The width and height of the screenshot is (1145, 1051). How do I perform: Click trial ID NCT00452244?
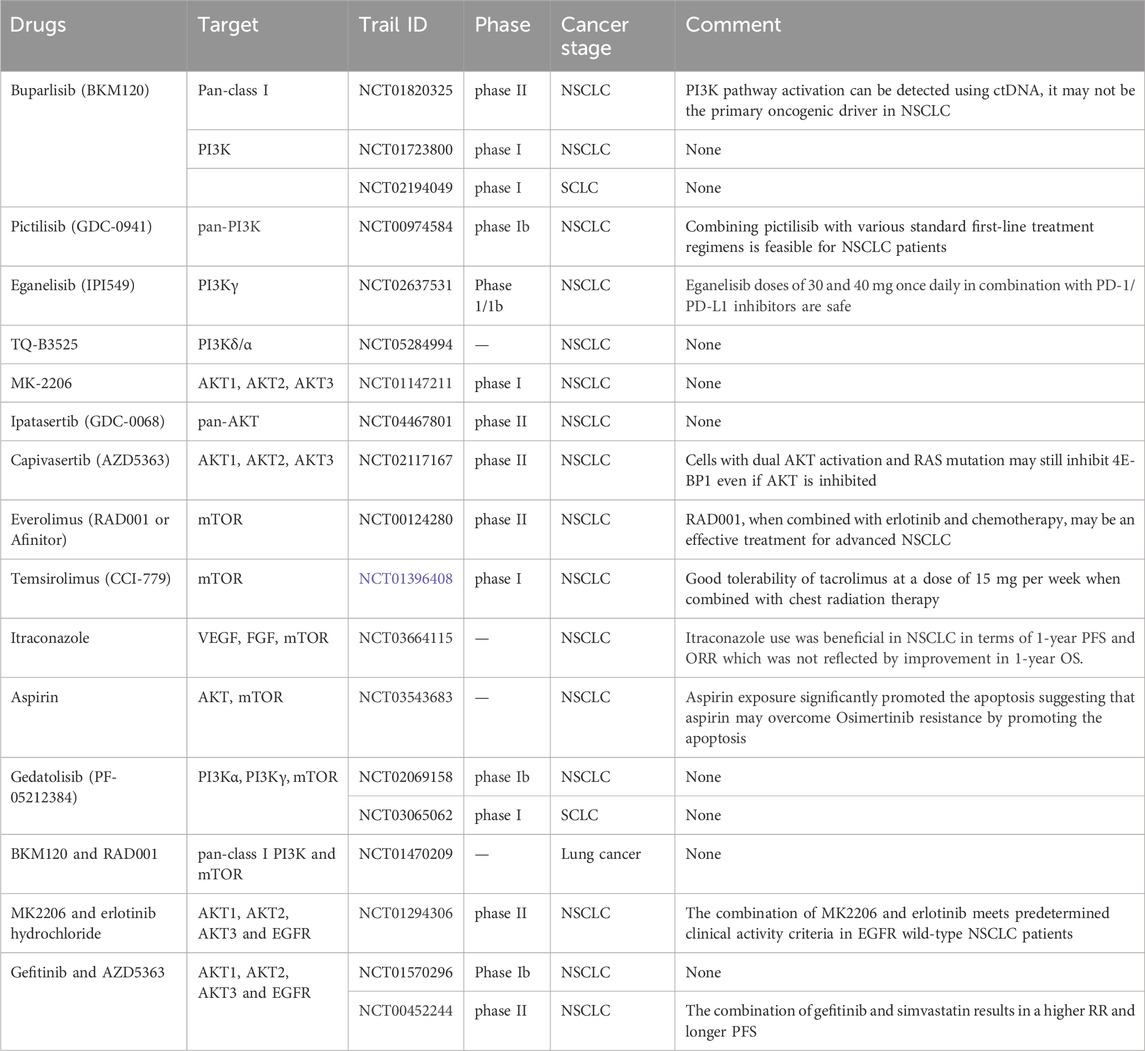(405, 1011)
